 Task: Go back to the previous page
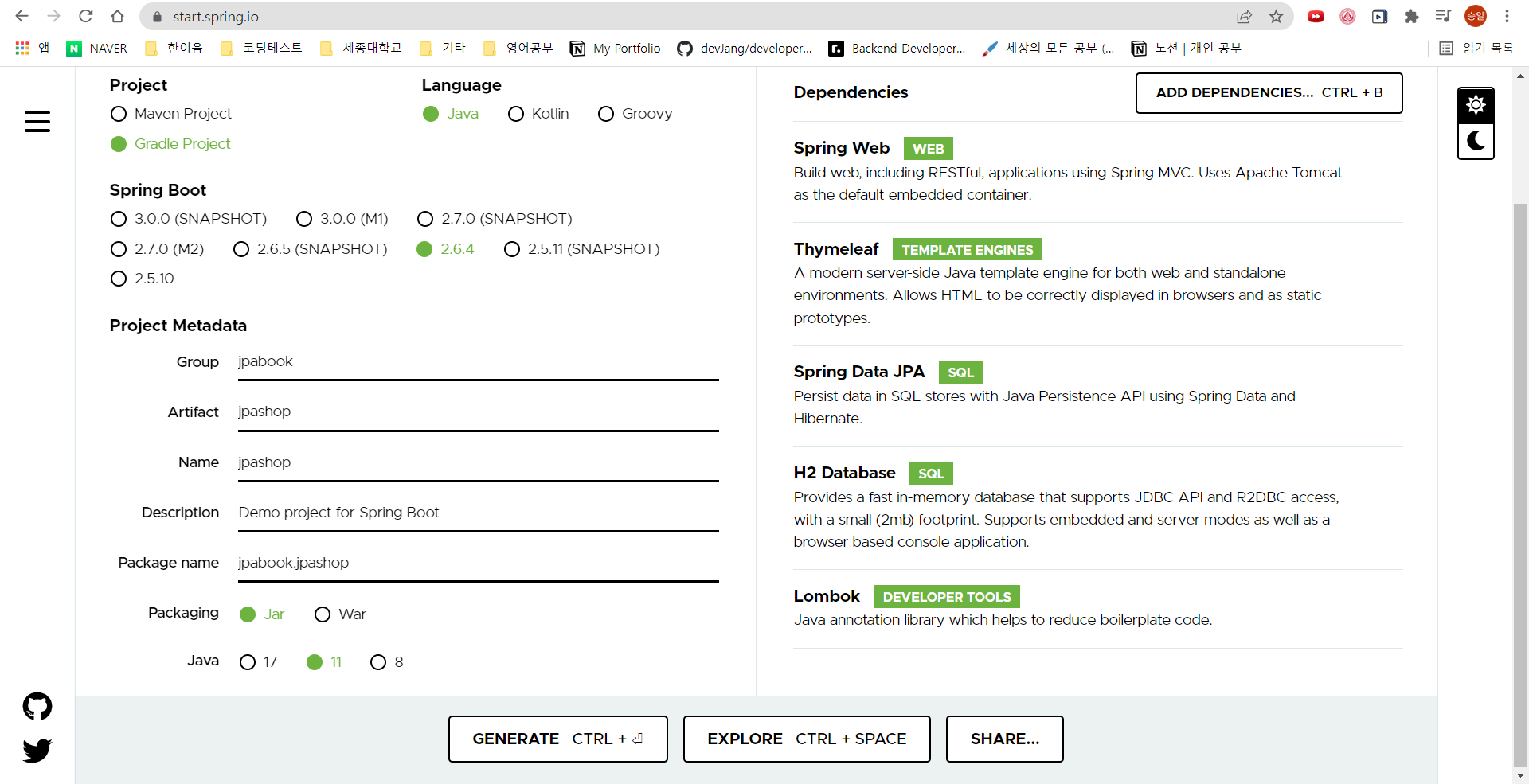click(22, 16)
